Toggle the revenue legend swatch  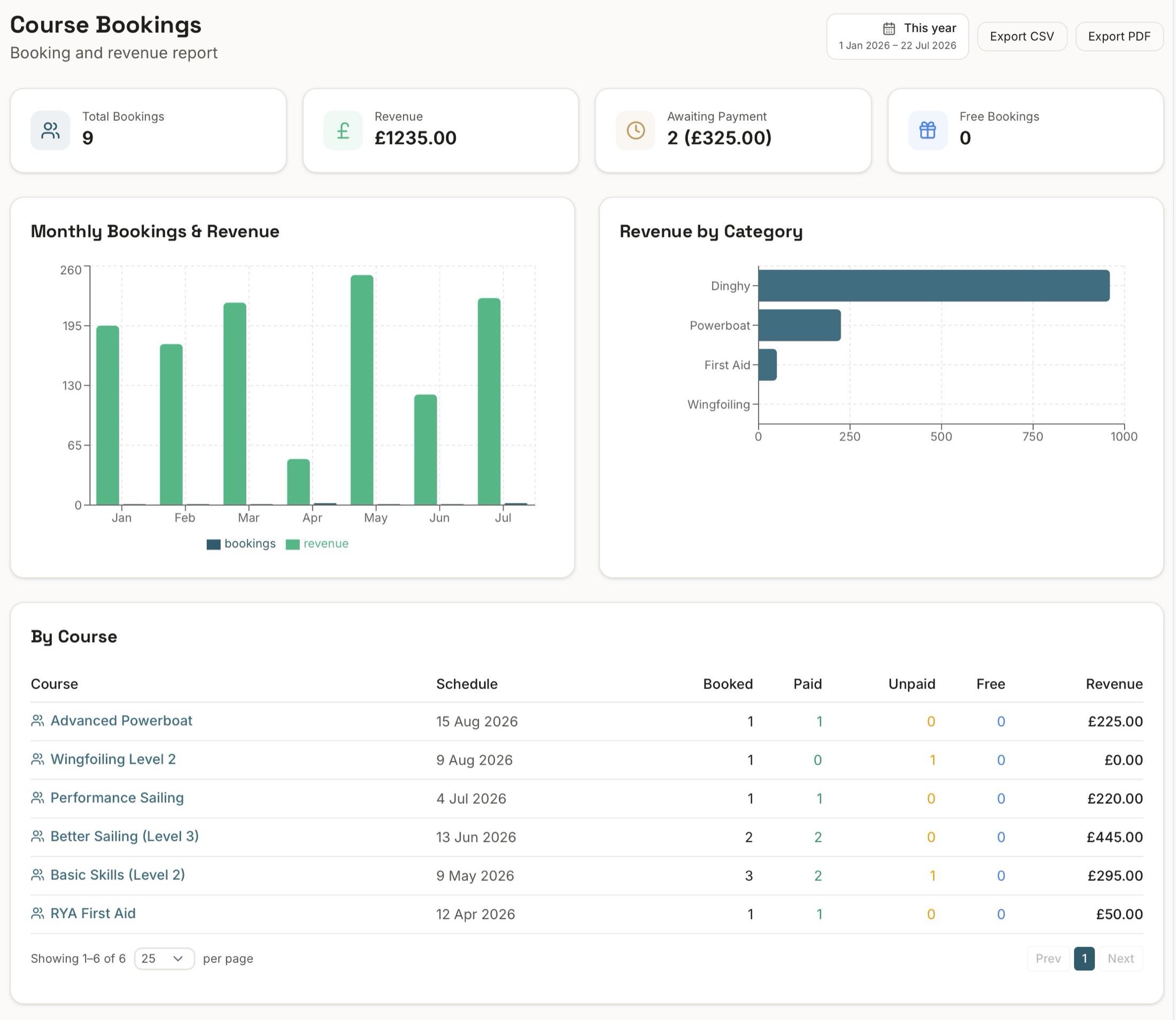(293, 544)
